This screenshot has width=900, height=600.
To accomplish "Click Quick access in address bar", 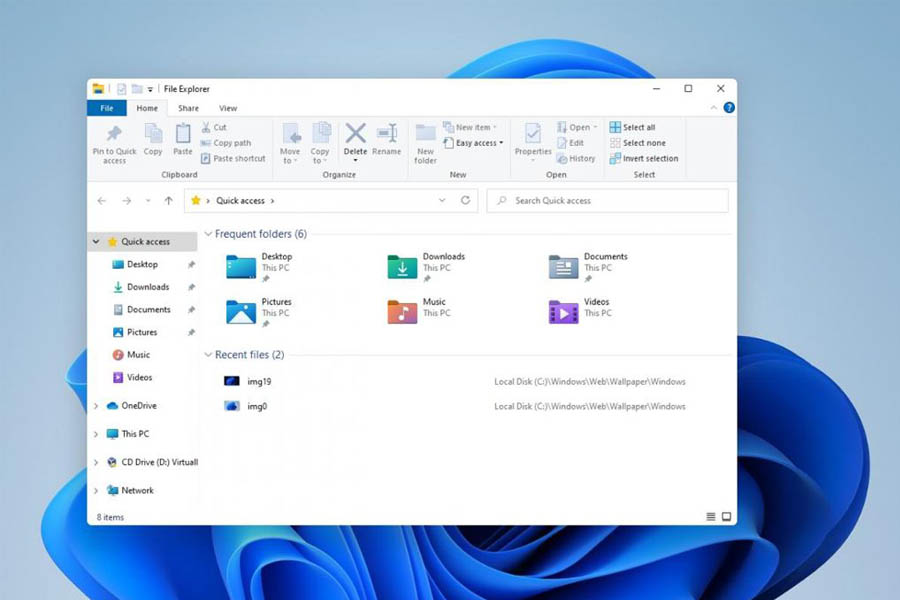I will (x=240, y=200).
